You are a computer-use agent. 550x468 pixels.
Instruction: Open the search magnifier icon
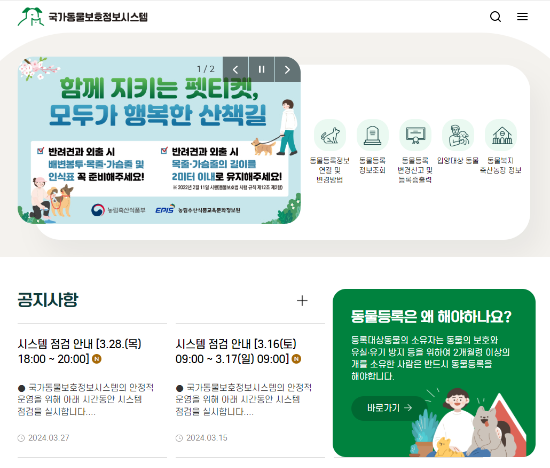(495, 16)
